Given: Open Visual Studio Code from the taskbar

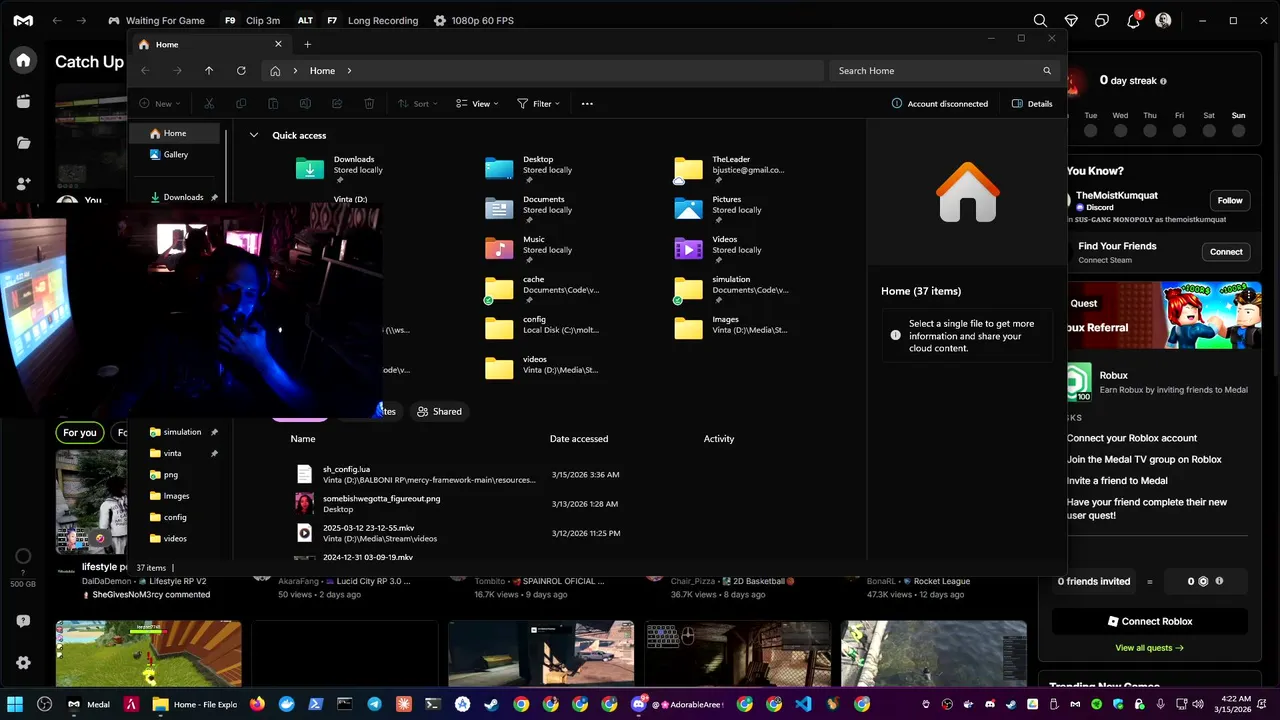Looking at the screenshot, I should pos(803,704).
